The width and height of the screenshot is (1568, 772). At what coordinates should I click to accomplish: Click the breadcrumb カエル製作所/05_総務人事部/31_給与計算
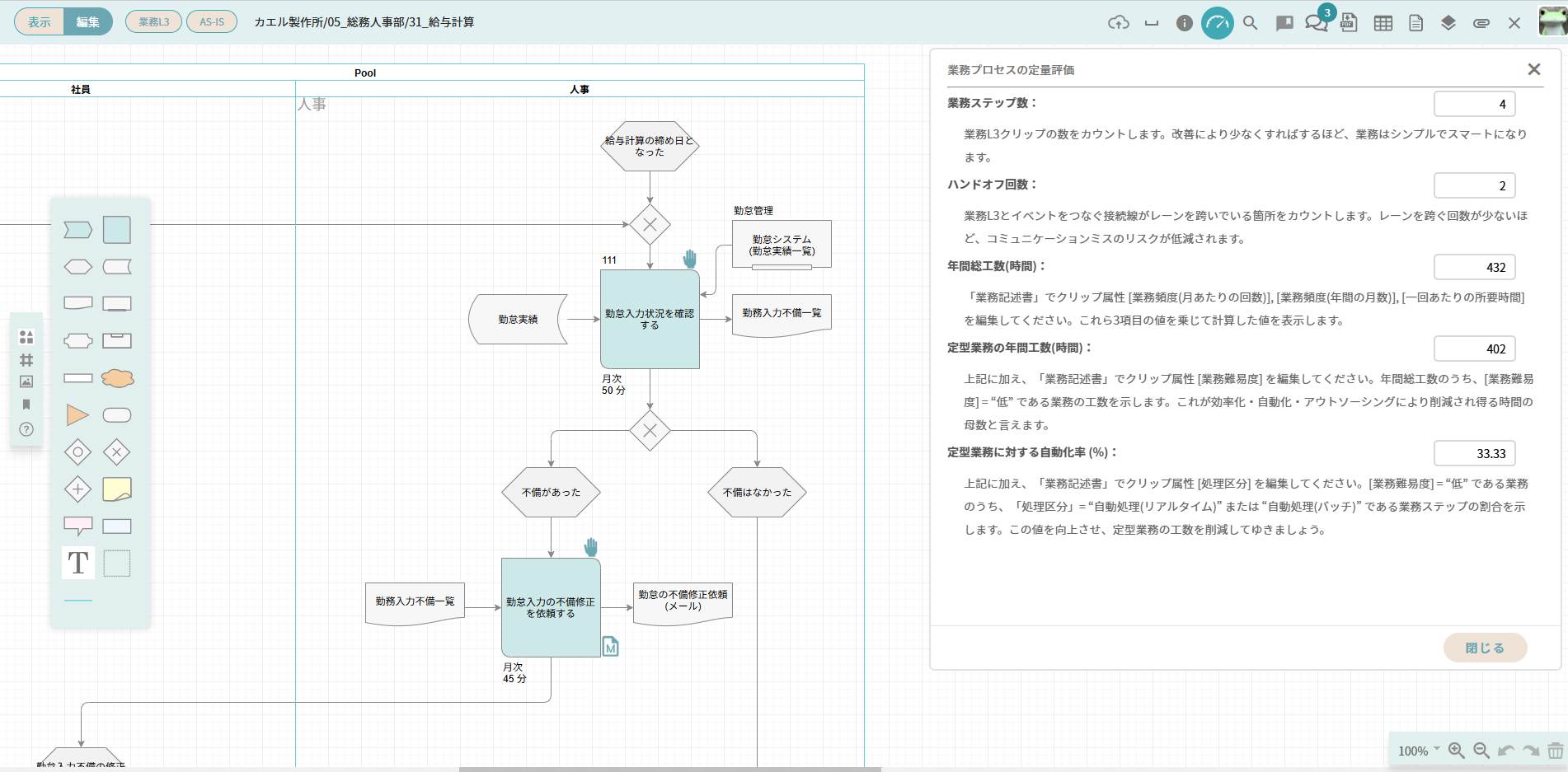tap(364, 22)
